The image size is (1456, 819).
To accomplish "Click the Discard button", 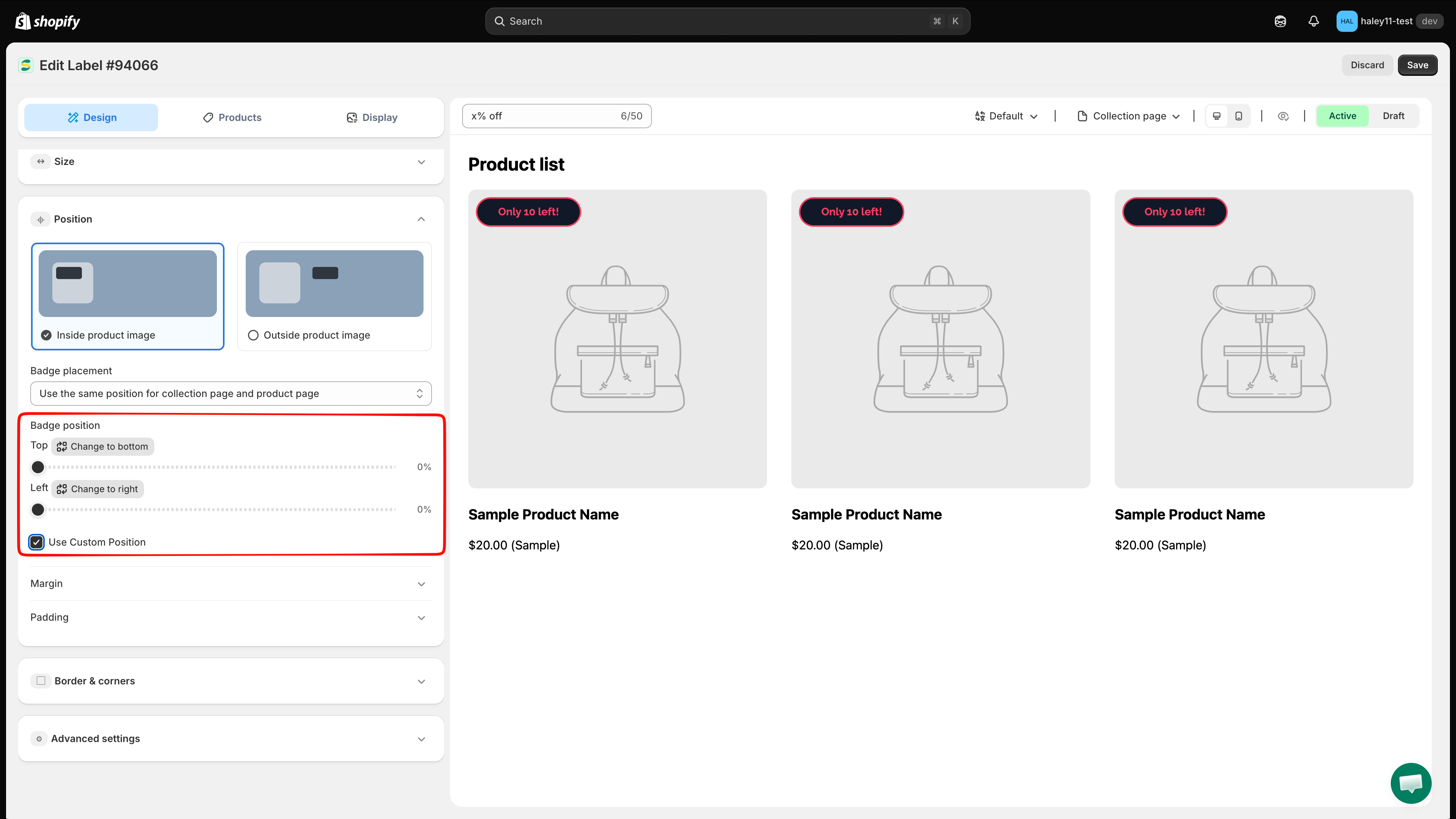I will point(1367,65).
